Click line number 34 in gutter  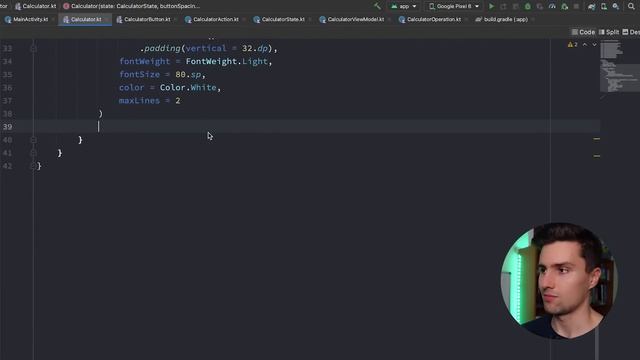coord(7,62)
